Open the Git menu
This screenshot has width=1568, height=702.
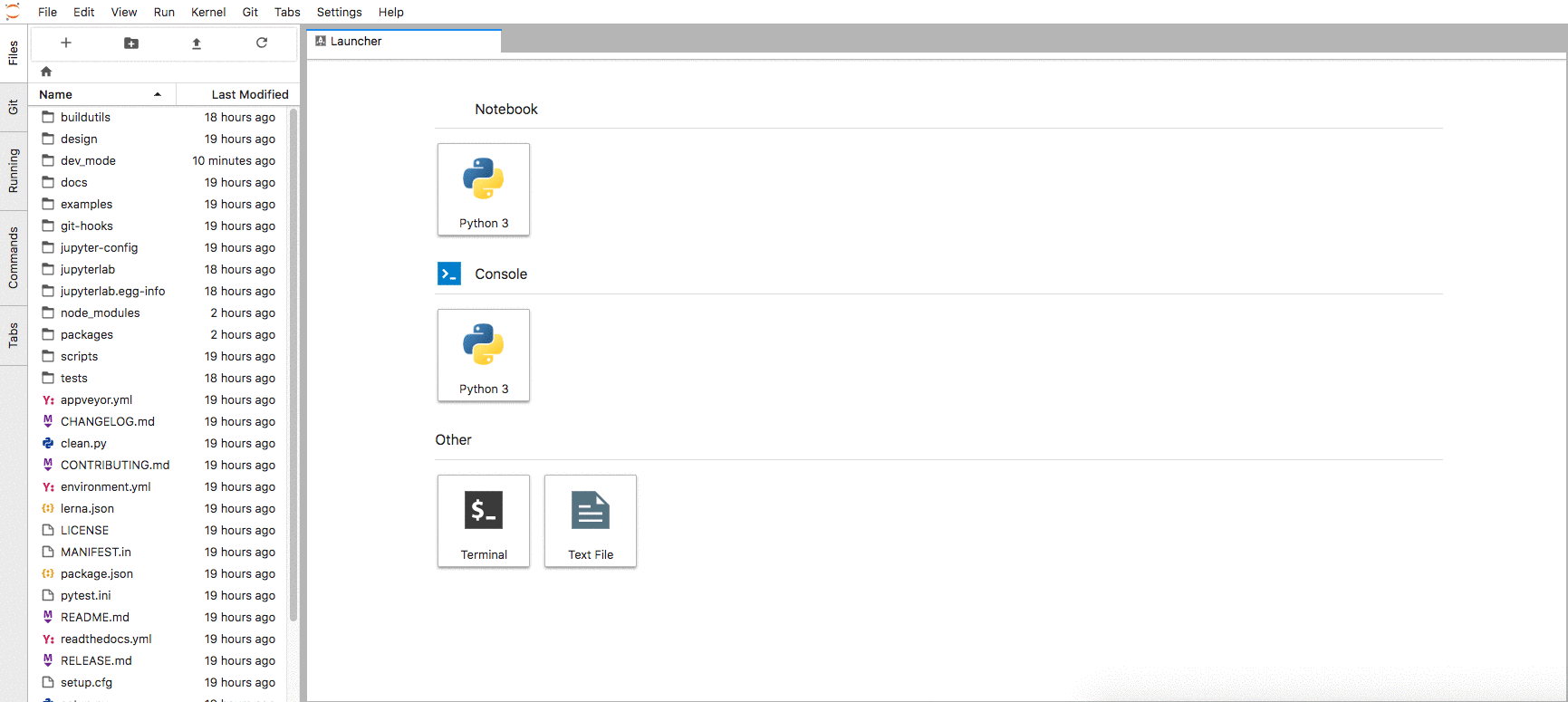coord(250,12)
